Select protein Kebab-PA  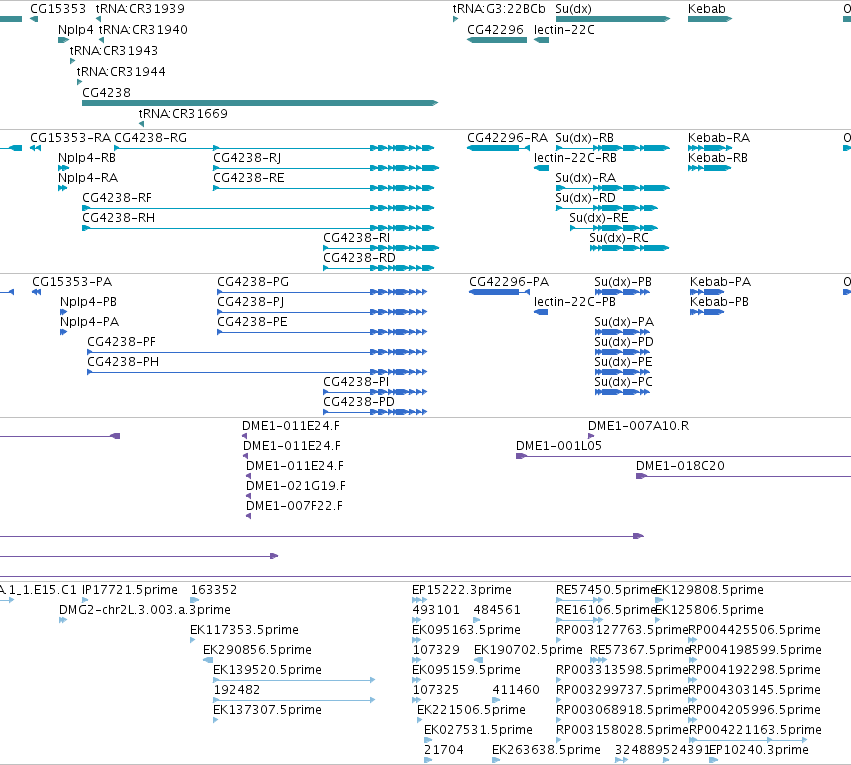(721, 282)
